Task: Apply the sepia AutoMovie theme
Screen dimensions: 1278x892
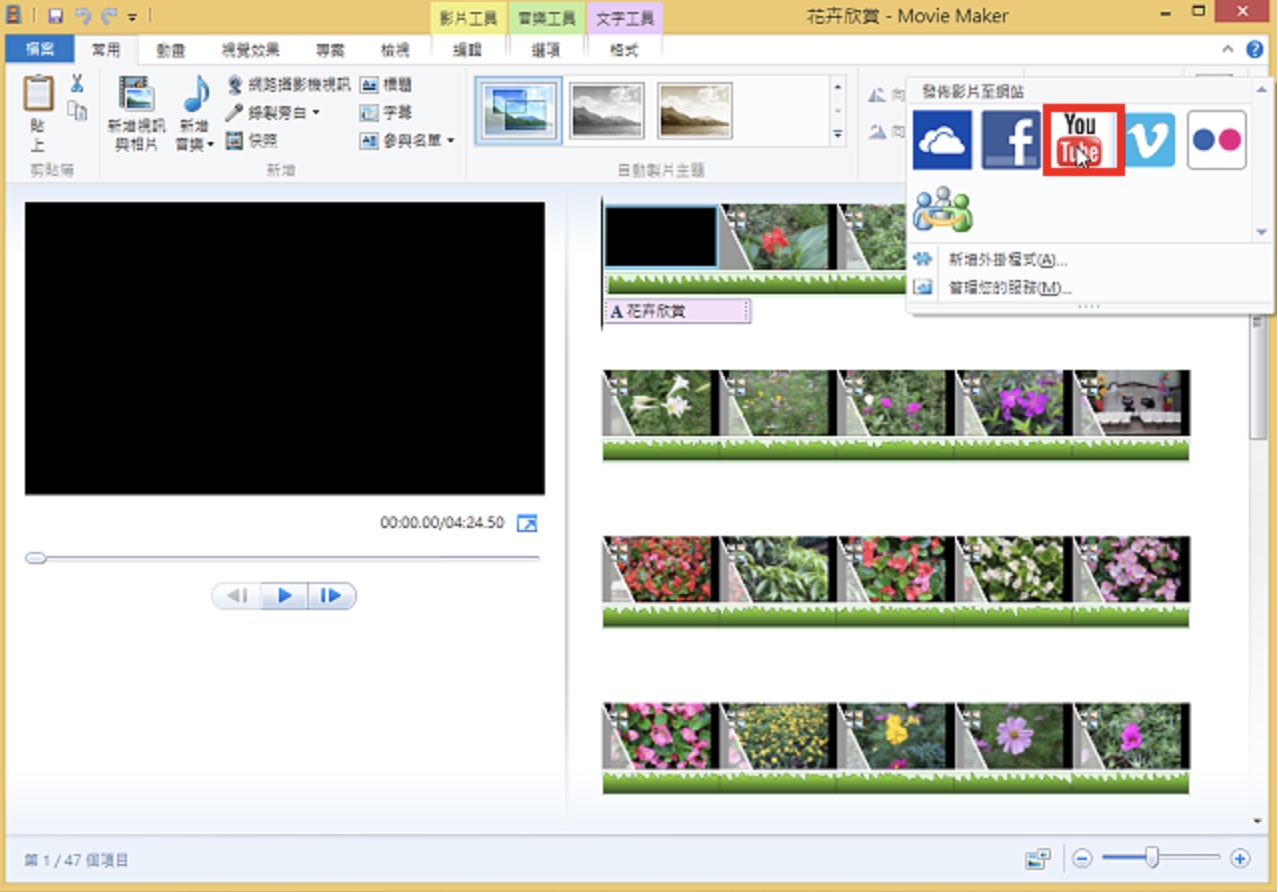Action: pyautogui.click(x=695, y=110)
